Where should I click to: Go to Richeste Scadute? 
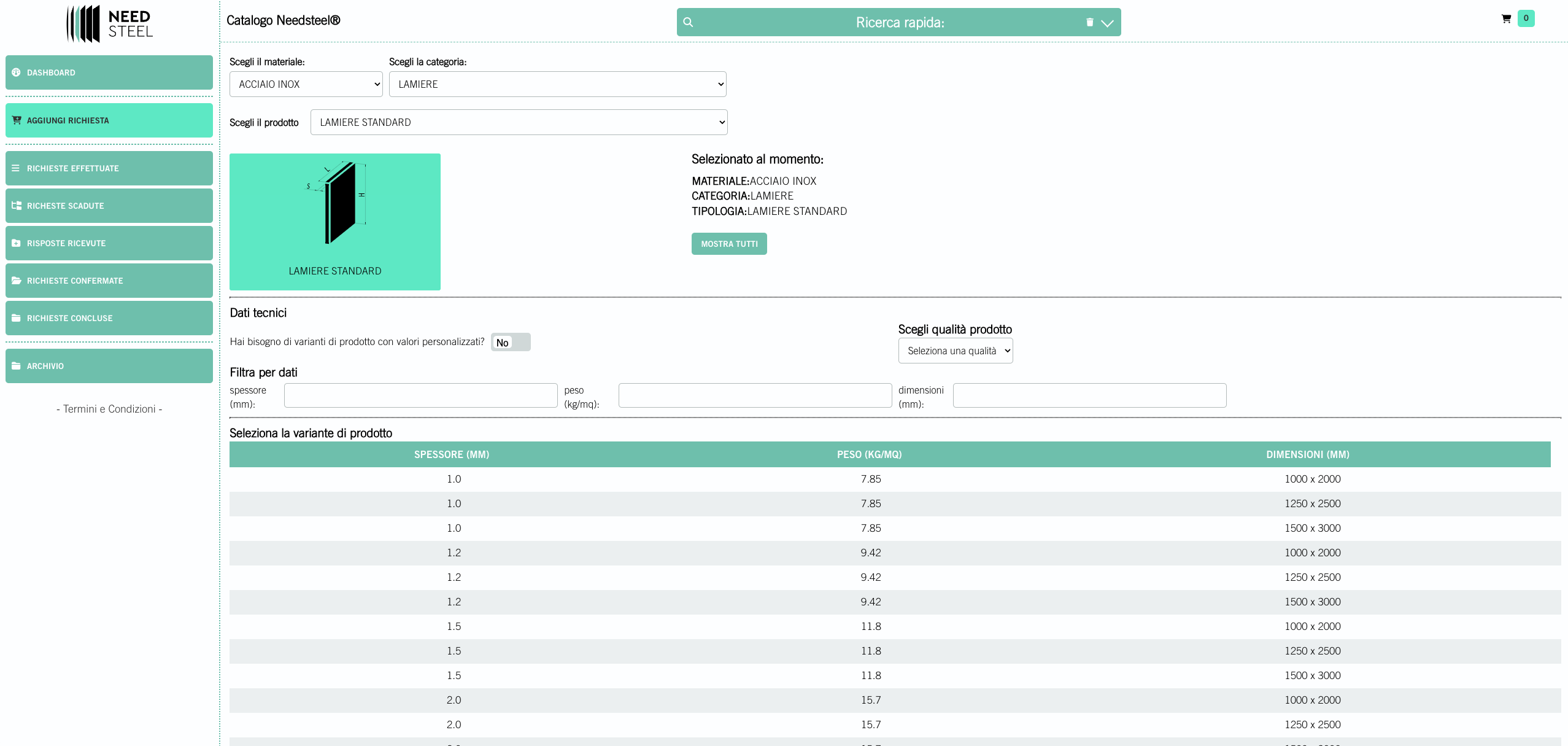pyautogui.click(x=109, y=206)
